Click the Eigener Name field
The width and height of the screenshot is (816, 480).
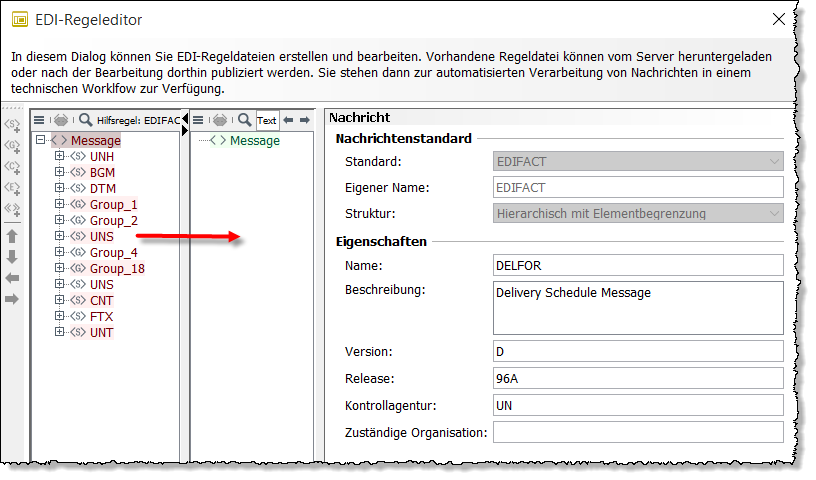(638, 187)
